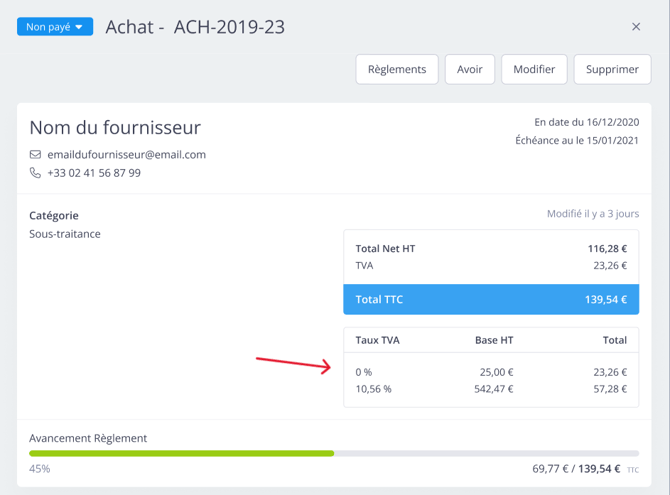Click the envelope icon beside supplier email

click(35, 155)
